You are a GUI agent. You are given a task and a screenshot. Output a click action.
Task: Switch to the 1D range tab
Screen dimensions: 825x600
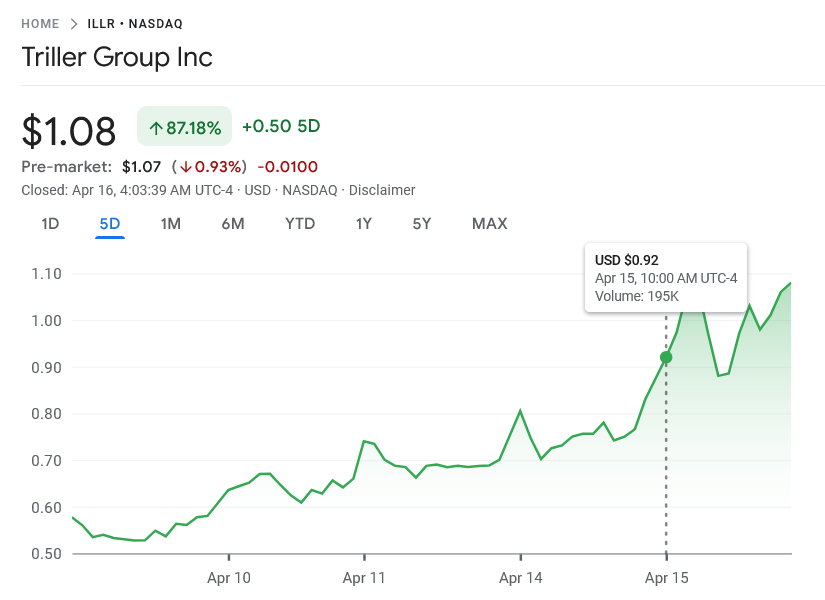click(50, 224)
